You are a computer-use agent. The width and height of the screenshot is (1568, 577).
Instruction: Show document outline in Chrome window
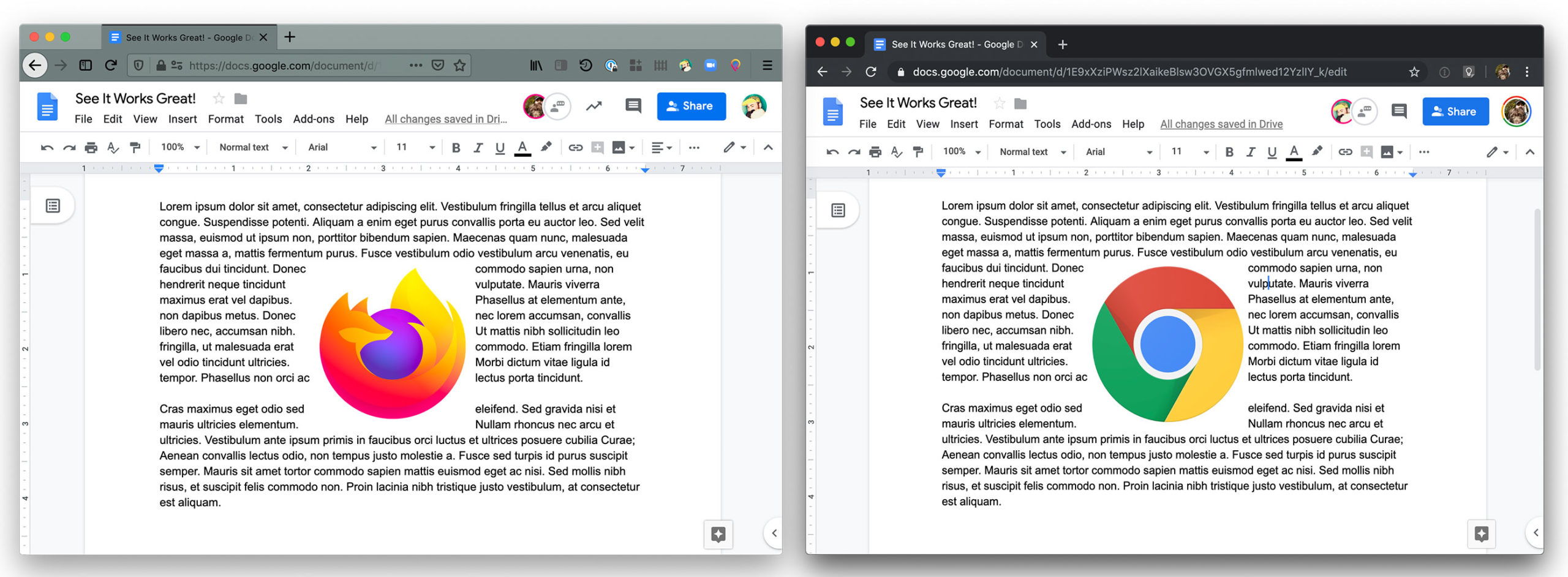coord(838,211)
